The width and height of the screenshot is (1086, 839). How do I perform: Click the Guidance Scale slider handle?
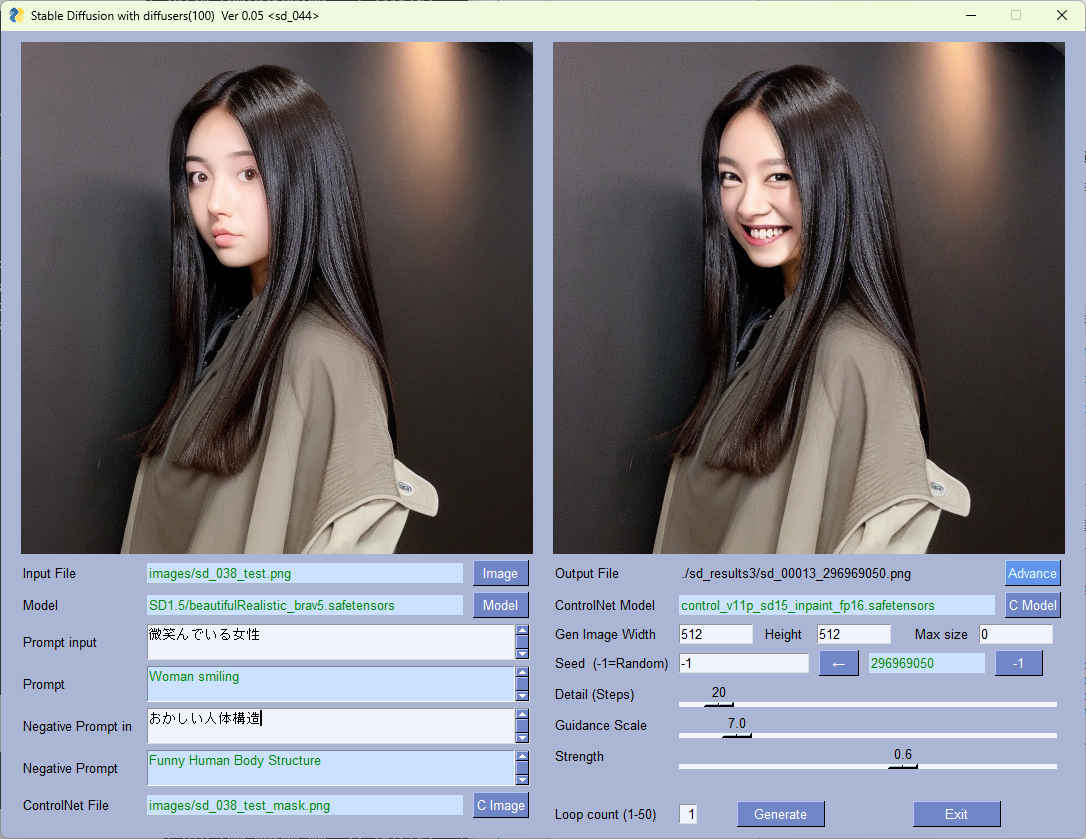[x=736, y=735]
